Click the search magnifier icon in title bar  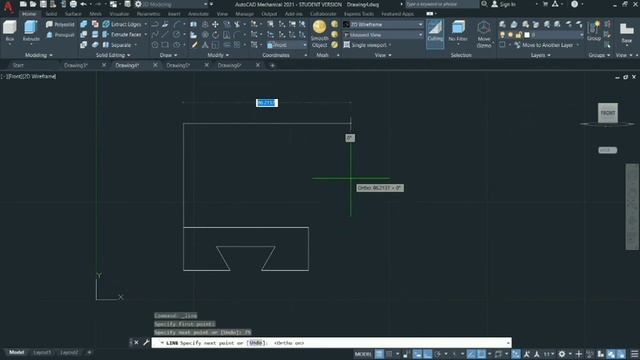click(x=484, y=4)
